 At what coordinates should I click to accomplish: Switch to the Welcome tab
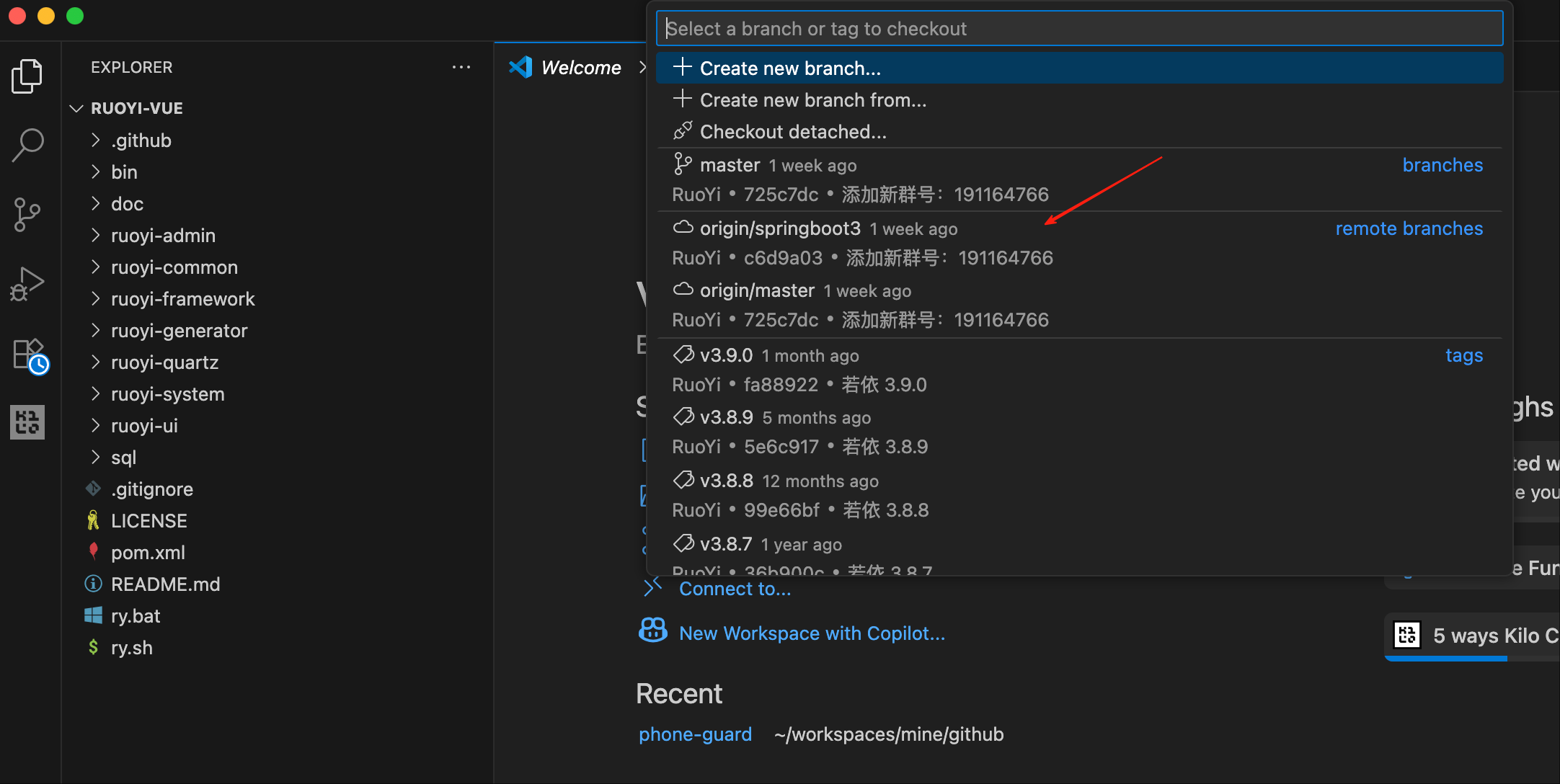click(580, 68)
